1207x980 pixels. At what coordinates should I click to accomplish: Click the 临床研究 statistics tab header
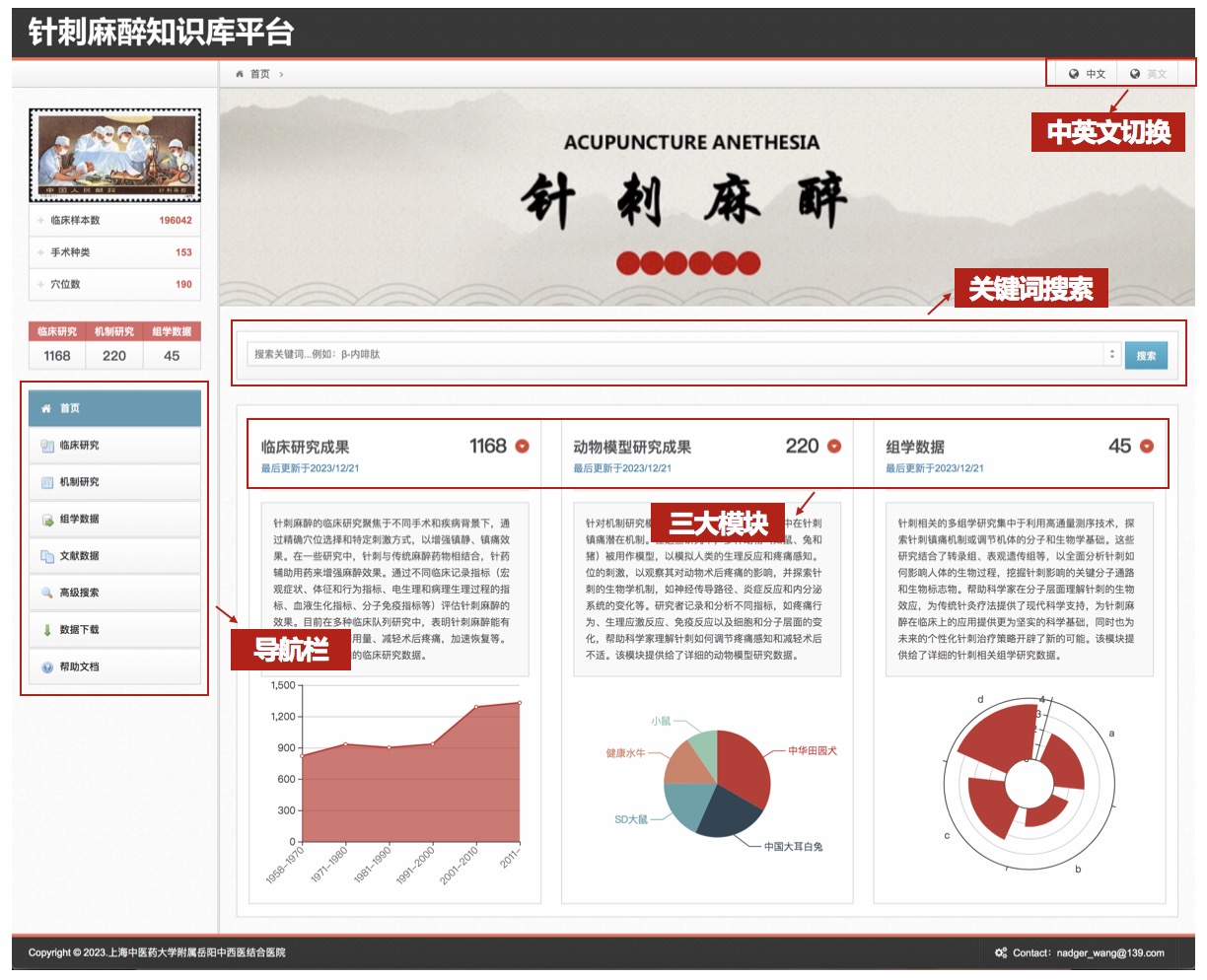(x=57, y=332)
